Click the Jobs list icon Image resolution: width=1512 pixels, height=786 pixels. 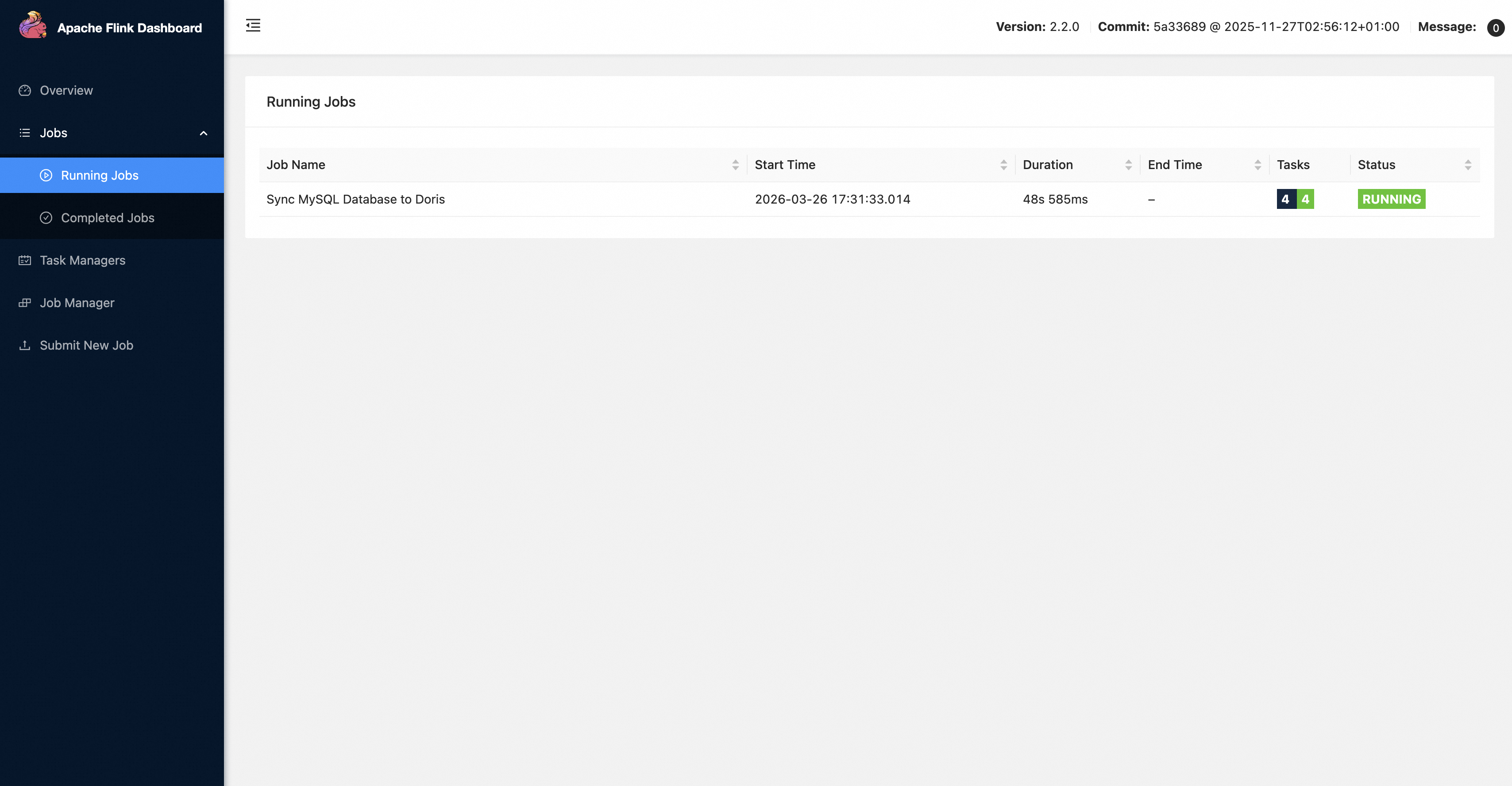pos(25,133)
